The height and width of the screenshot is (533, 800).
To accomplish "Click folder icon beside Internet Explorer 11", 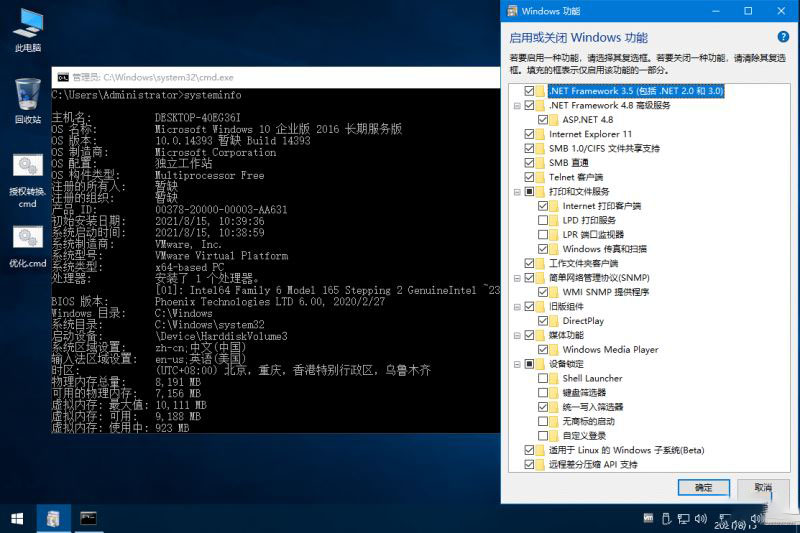I will (x=540, y=134).
